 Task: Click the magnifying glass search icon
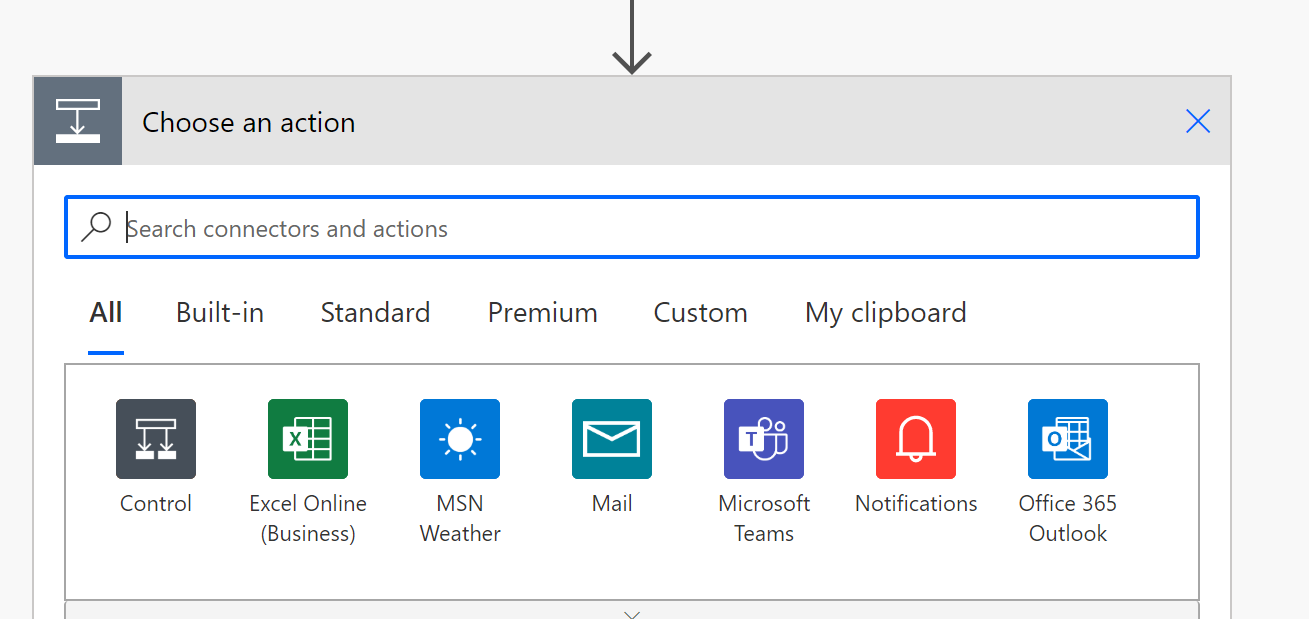pyautogui.click(x=96, y=228)
